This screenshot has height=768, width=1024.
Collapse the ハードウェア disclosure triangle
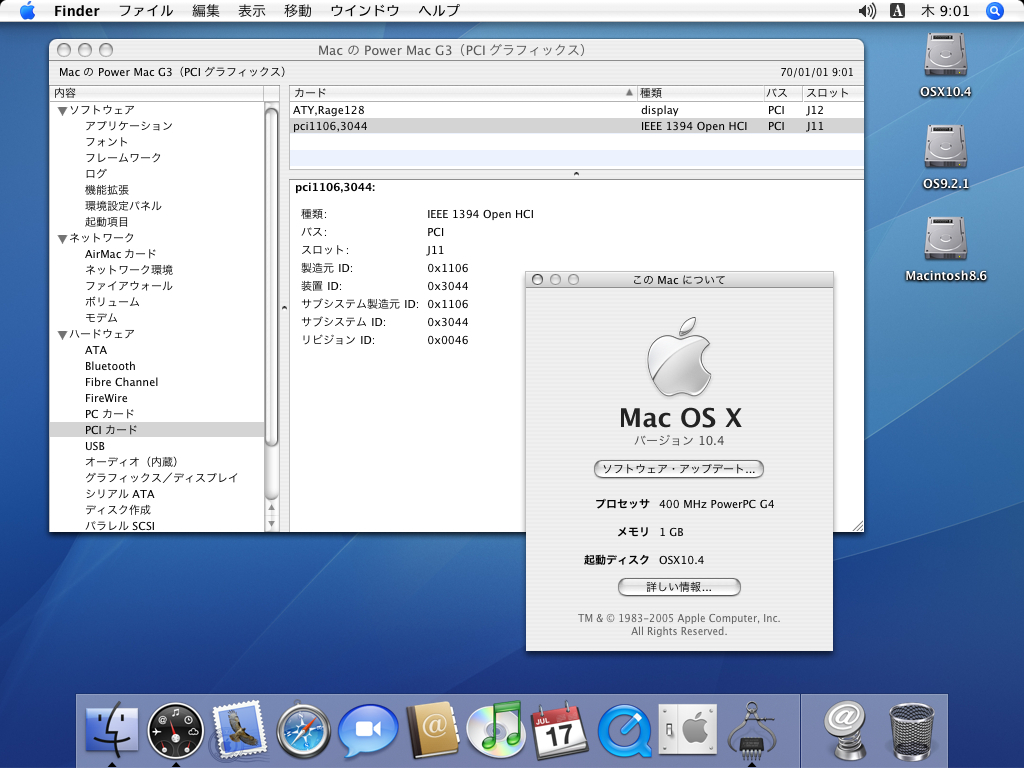click(x=62, y=334)
